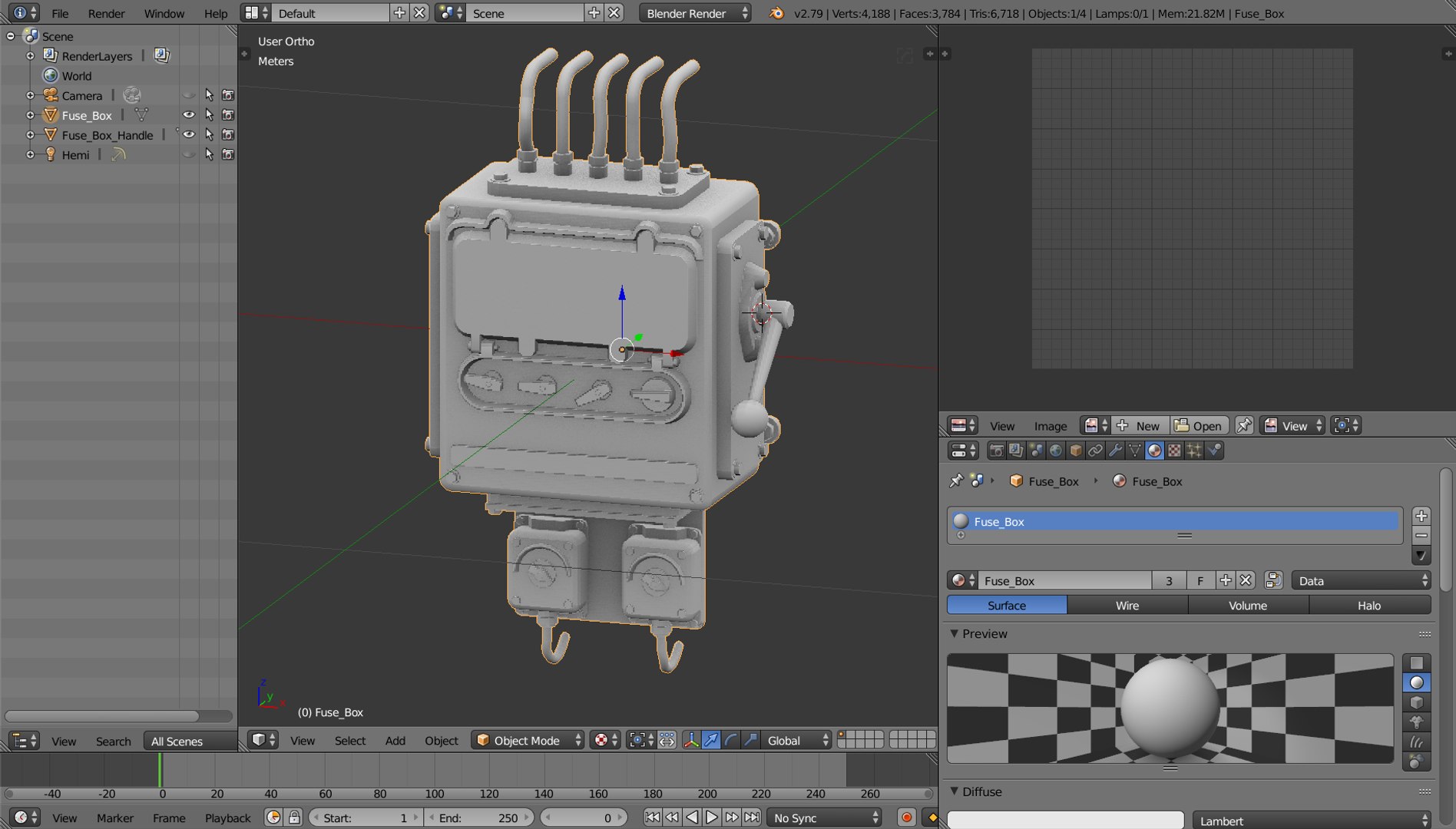1456x829 pixels.
Task: Open the Lambert diffuse shader dropdown
Action: click(x=1312, y=820)
